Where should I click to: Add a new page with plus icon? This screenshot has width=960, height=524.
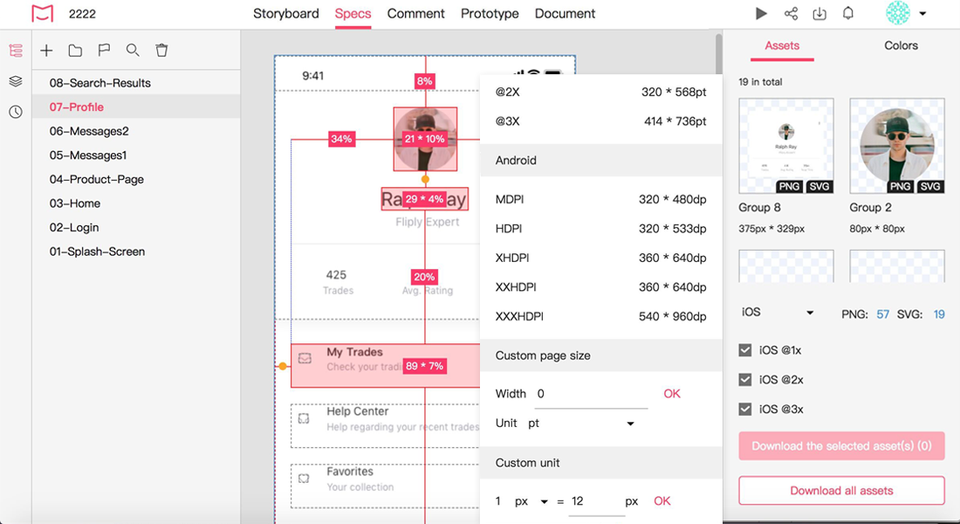click(47, 51)
